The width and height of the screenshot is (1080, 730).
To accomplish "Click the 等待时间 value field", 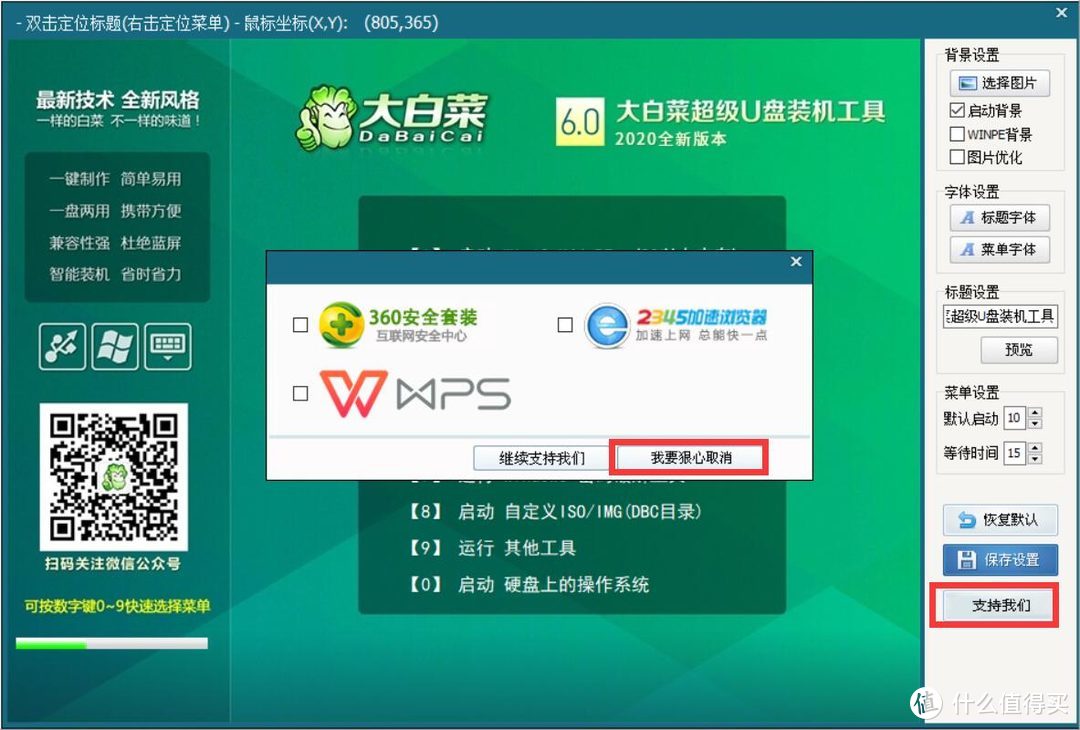I will [1015, 453].
